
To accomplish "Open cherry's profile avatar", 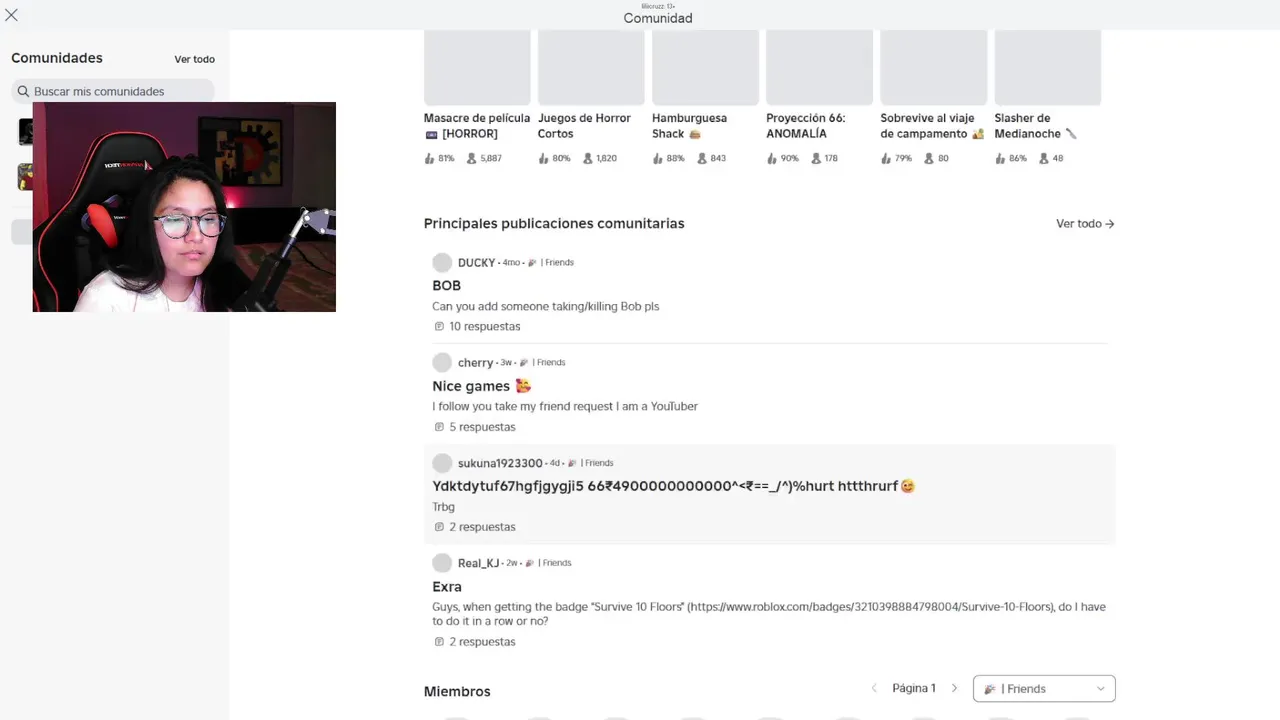I will [x=442, y=362].
